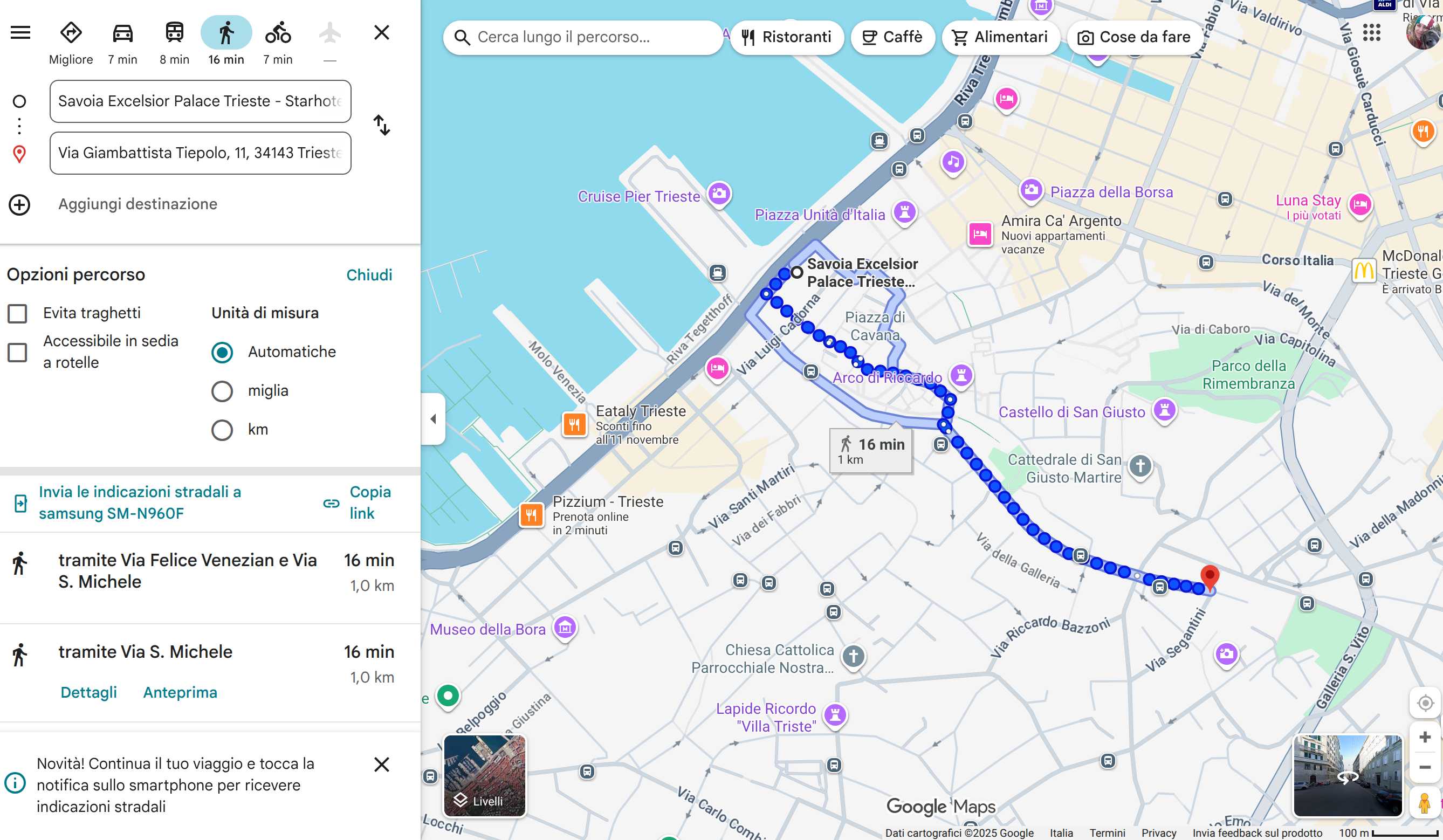Open Google apps grid
The image size is (1443, 840).
point(1371,33)
